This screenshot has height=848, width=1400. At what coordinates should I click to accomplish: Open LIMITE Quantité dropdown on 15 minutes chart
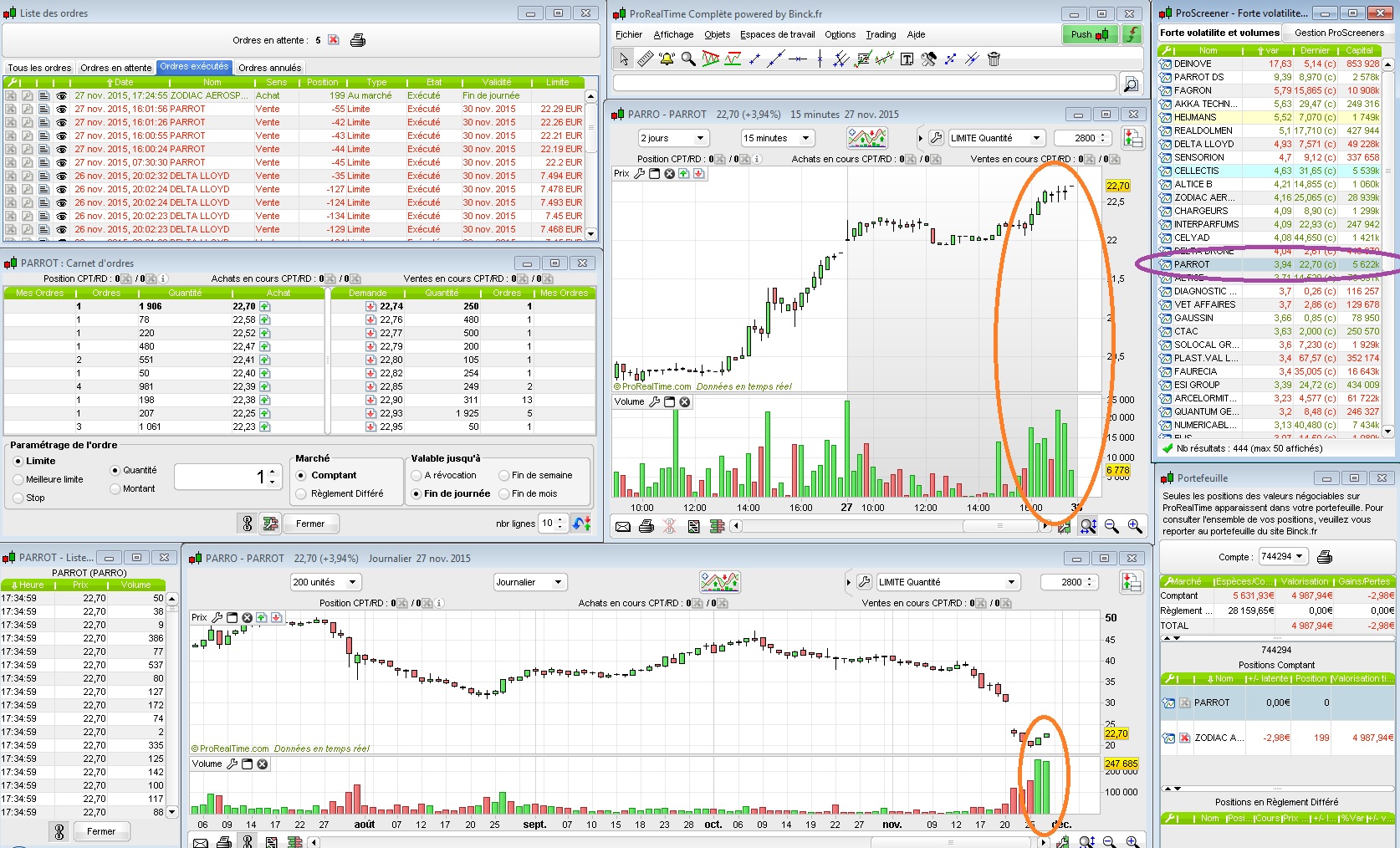[996, 138]
